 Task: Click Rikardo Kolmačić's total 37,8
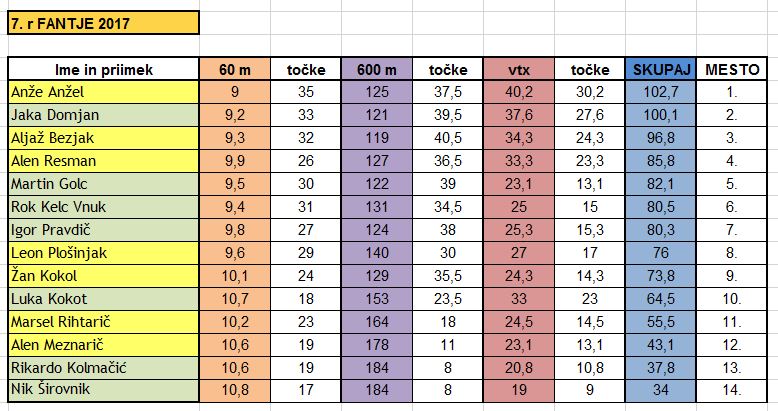pyautogui.click(x=661, y=367)
